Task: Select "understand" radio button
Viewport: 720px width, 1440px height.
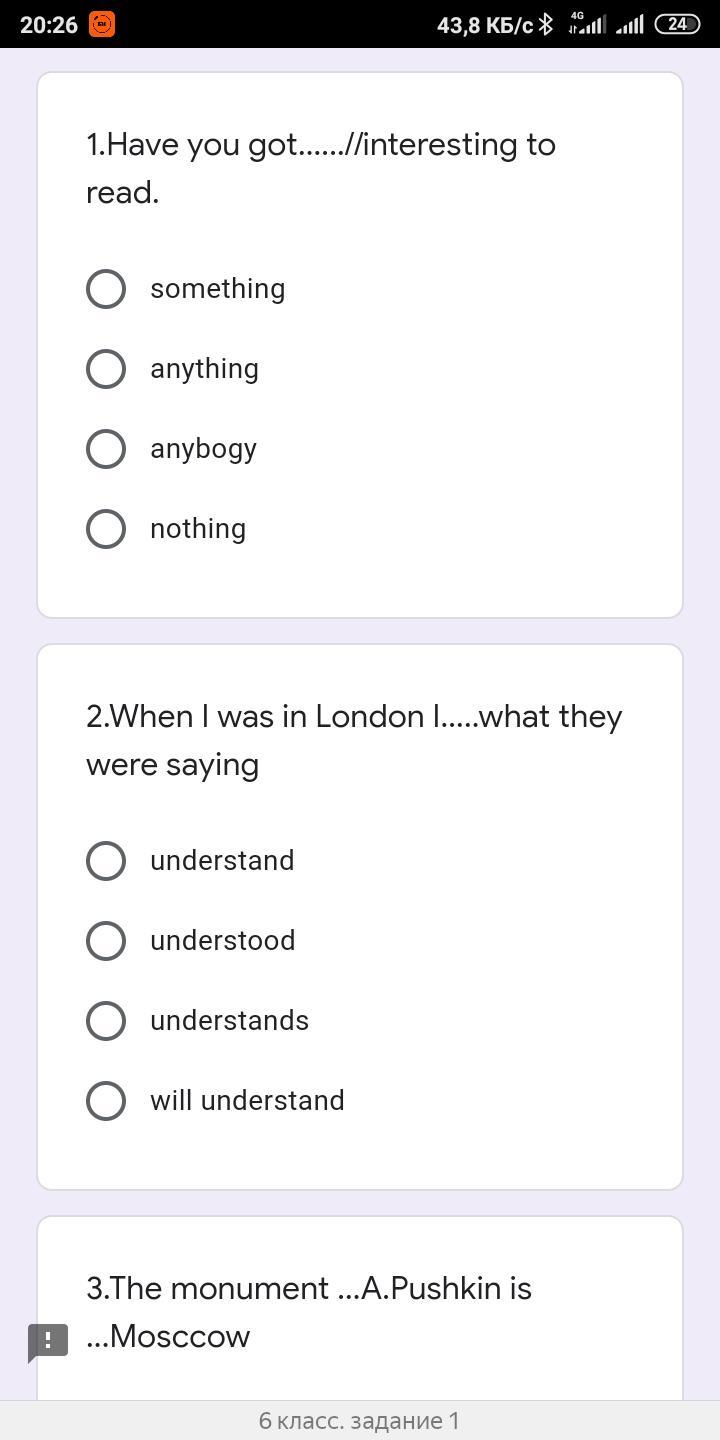Action: 106,861
